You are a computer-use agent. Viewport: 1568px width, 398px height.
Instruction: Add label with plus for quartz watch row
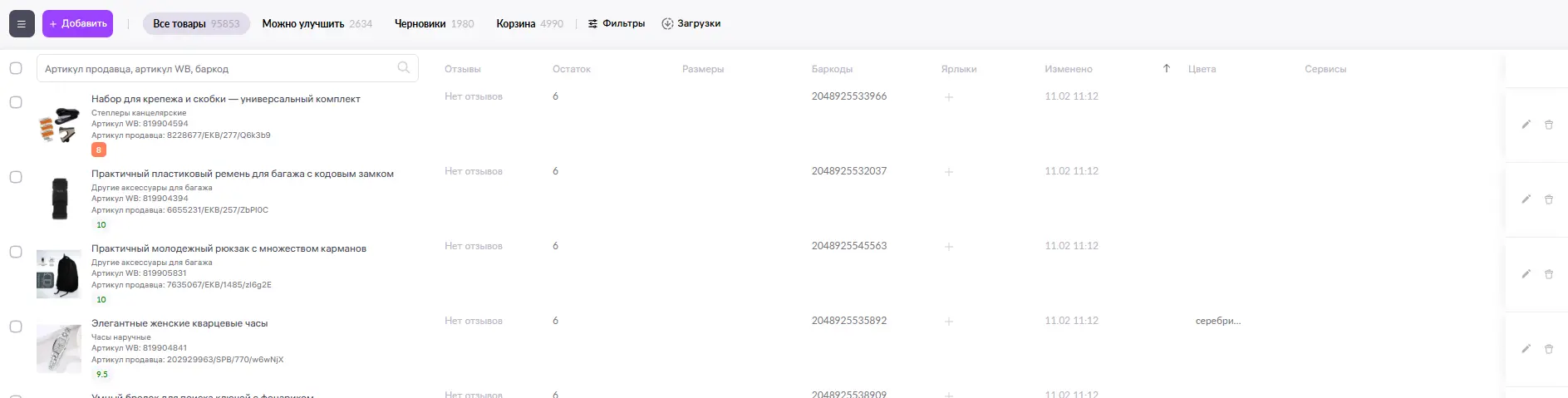pyautogui.click(x=949, y=322)
